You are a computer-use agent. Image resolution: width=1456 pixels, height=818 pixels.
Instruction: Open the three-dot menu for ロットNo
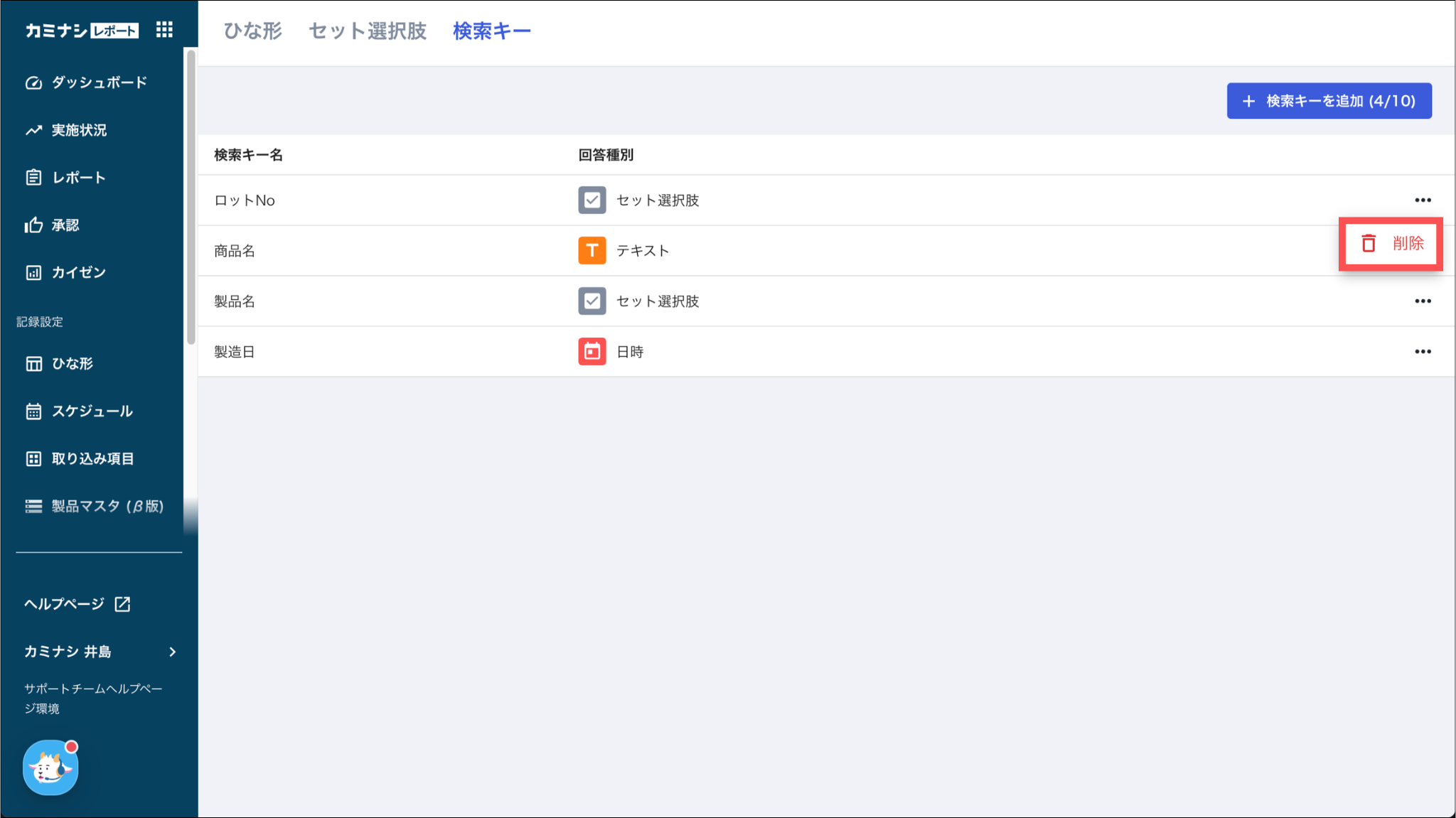pos(1423,200)
